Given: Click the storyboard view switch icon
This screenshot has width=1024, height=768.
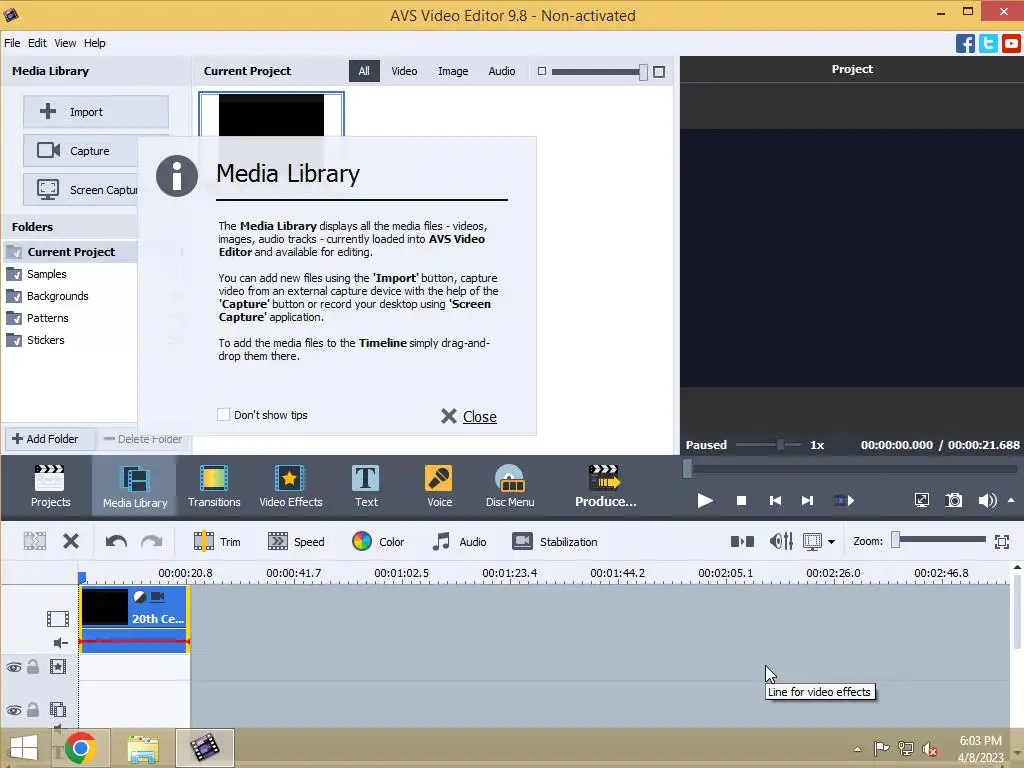Looking at the screenshot, I should coord(742,541).
